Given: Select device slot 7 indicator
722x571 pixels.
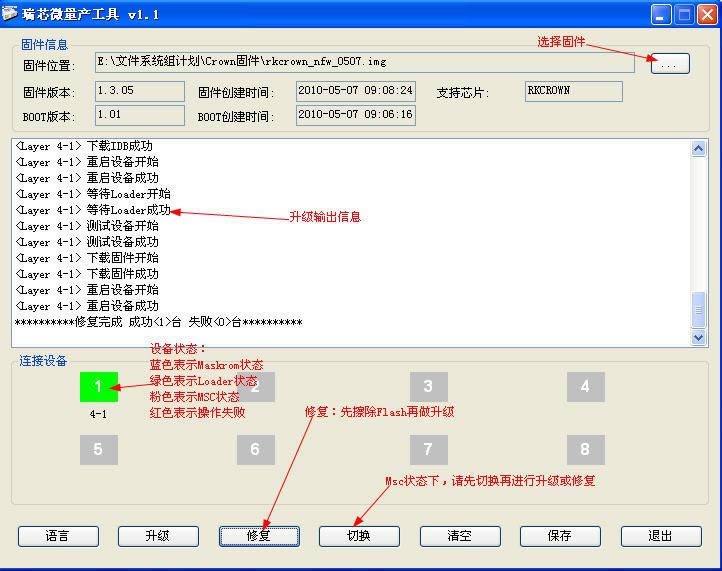Looking at the screenshot, I should coord(428,449).
